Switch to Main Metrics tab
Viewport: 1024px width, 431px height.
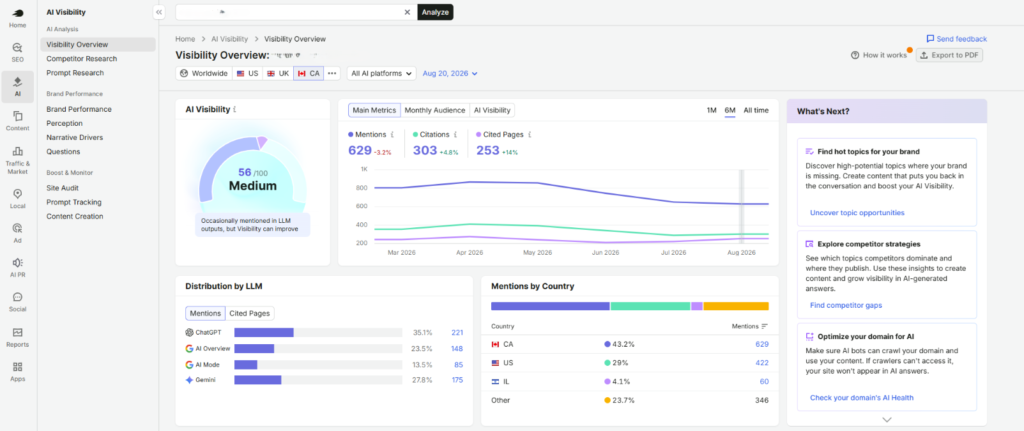click(374, 110)
